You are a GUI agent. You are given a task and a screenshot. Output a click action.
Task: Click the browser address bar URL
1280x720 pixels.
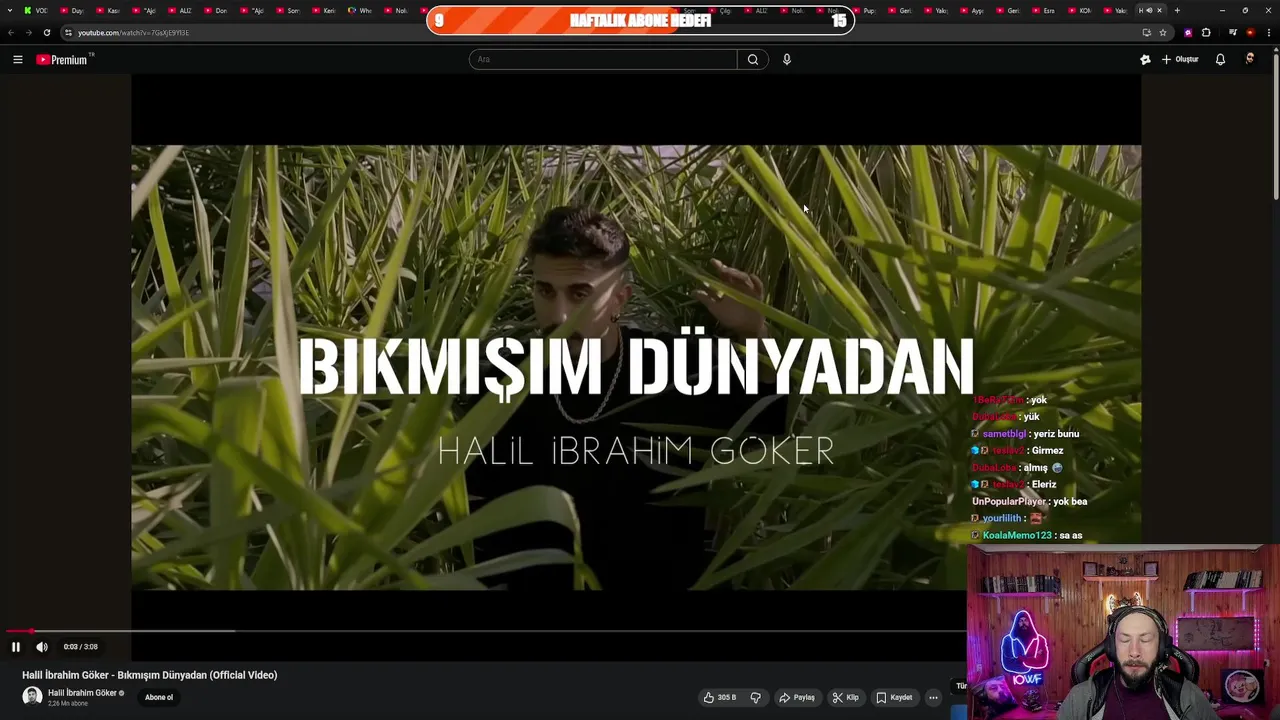point(133,32)
